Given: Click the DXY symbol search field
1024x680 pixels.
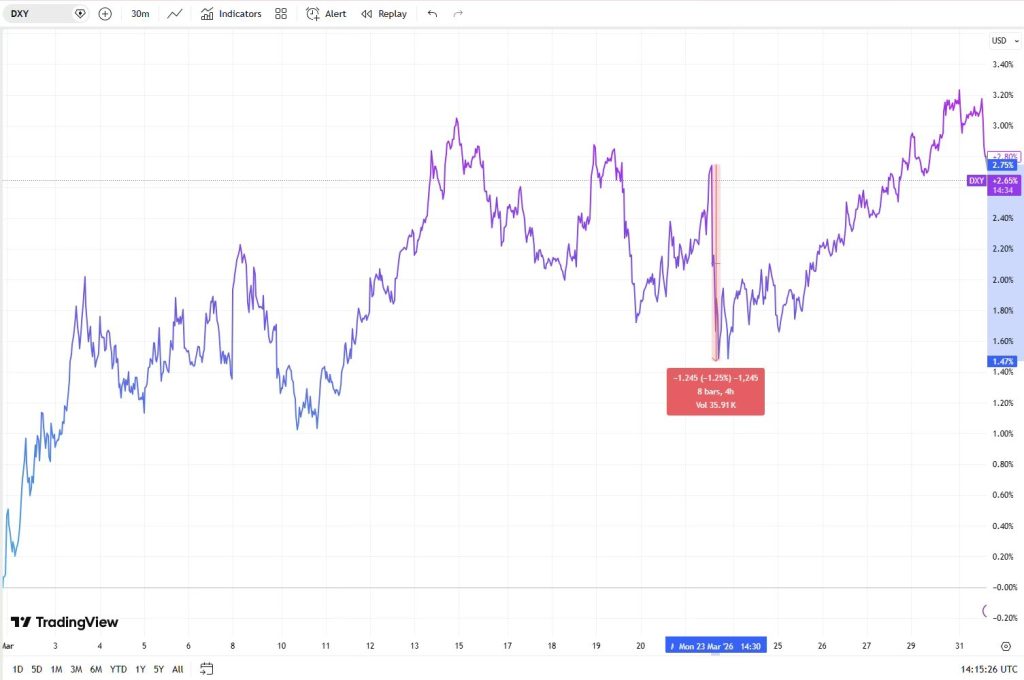Looking at the screenshot, I should 40,14.
